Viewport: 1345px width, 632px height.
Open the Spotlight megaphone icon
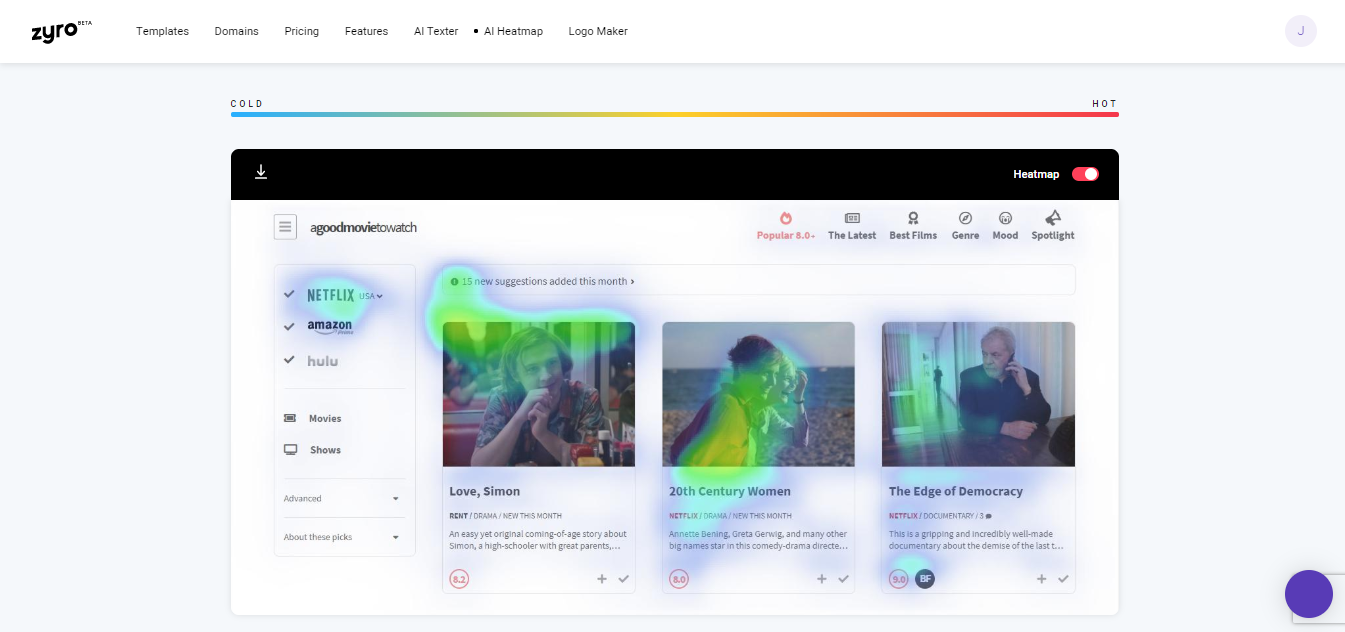click(1053, 218)
